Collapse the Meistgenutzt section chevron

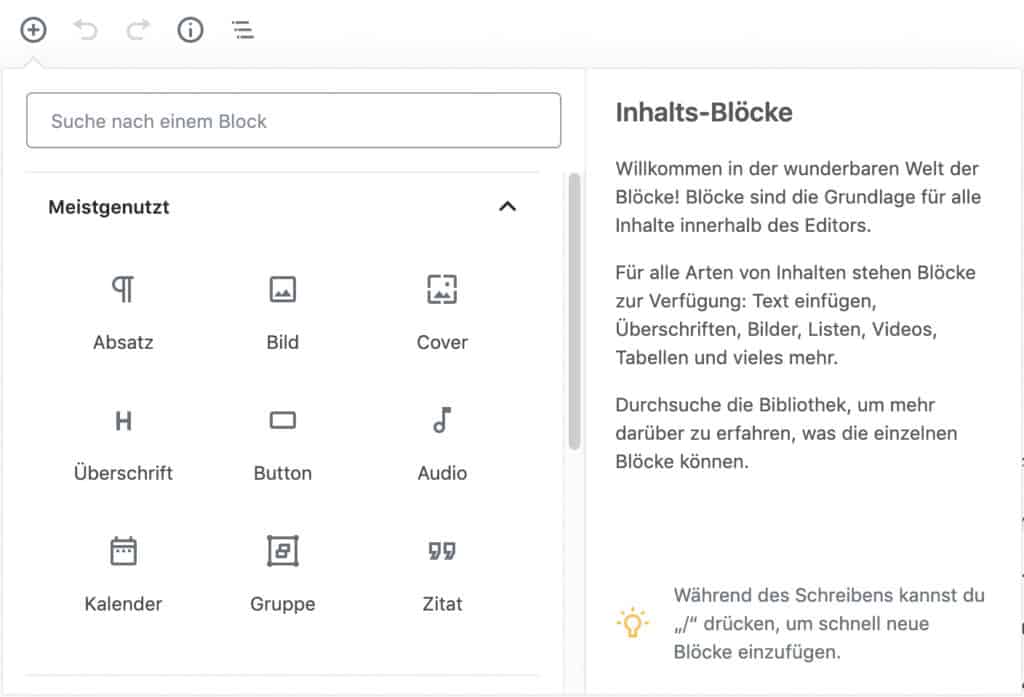click(x=507, y=206)
